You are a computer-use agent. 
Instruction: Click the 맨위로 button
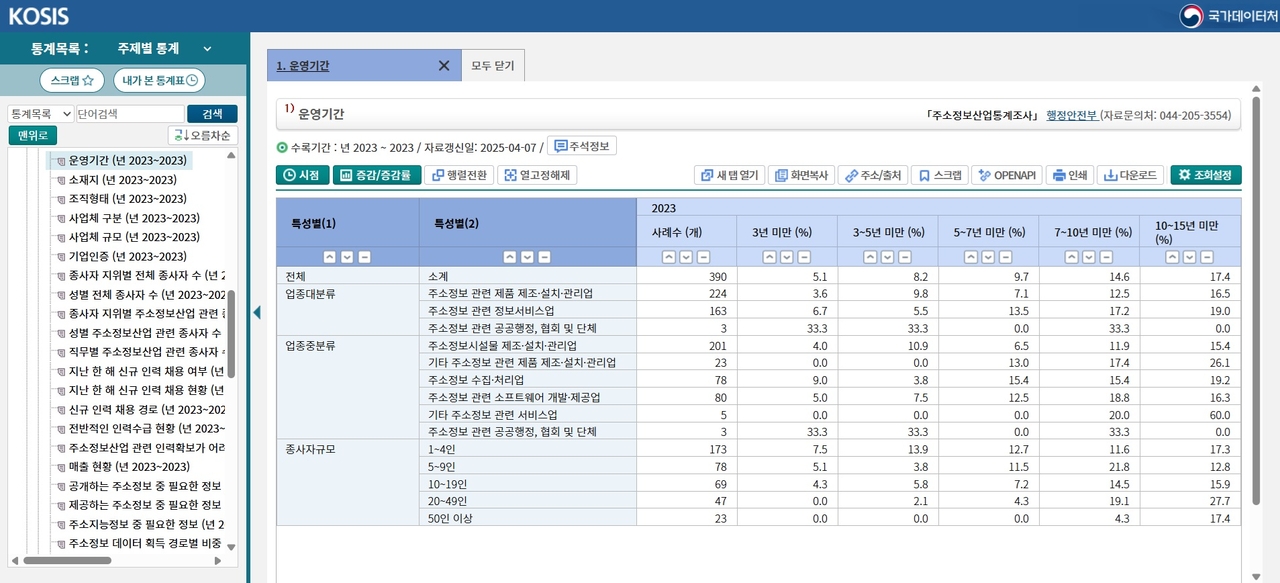pos(33,135)
